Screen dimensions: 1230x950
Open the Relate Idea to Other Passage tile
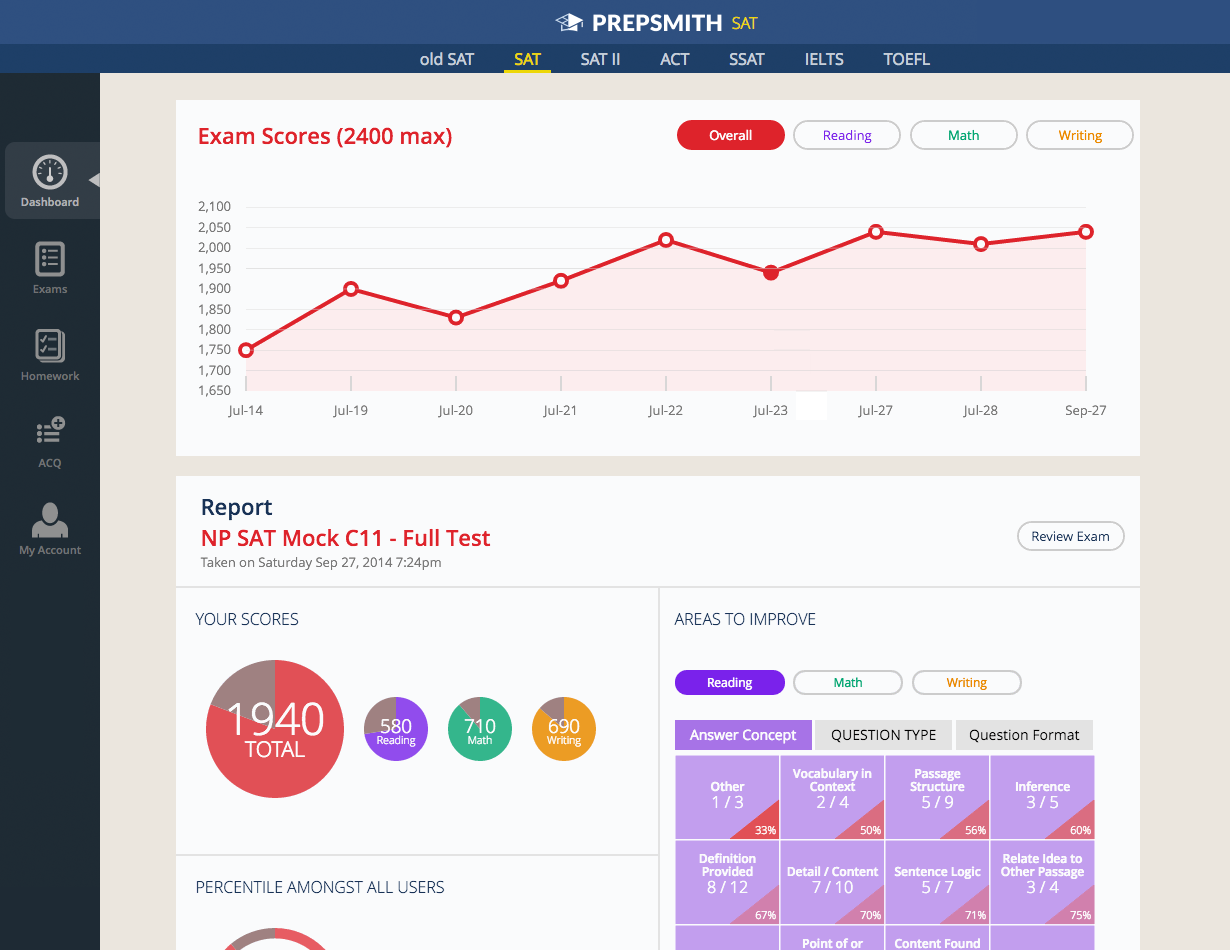click(1042, 882)
